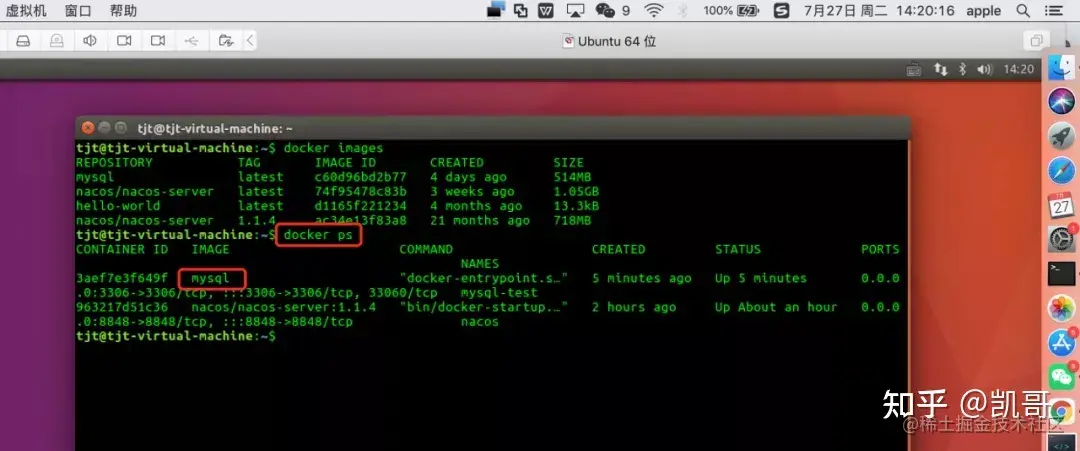Open the 虚拟机 menu
Viewport: 1080px width, 451px height.
pyautogui.click(x=26, y=10)
